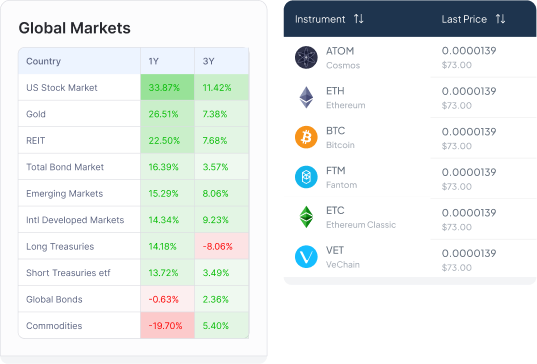Click the BTC last price value
Viewport: 537px width, 364px height.
pos(469,131)
